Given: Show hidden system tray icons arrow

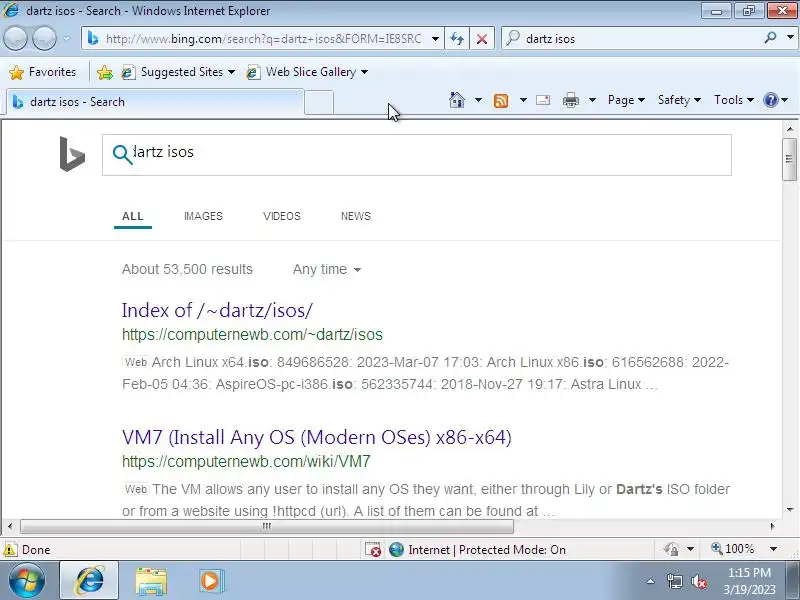Looking at the screenshot, I should coord(651,581).
